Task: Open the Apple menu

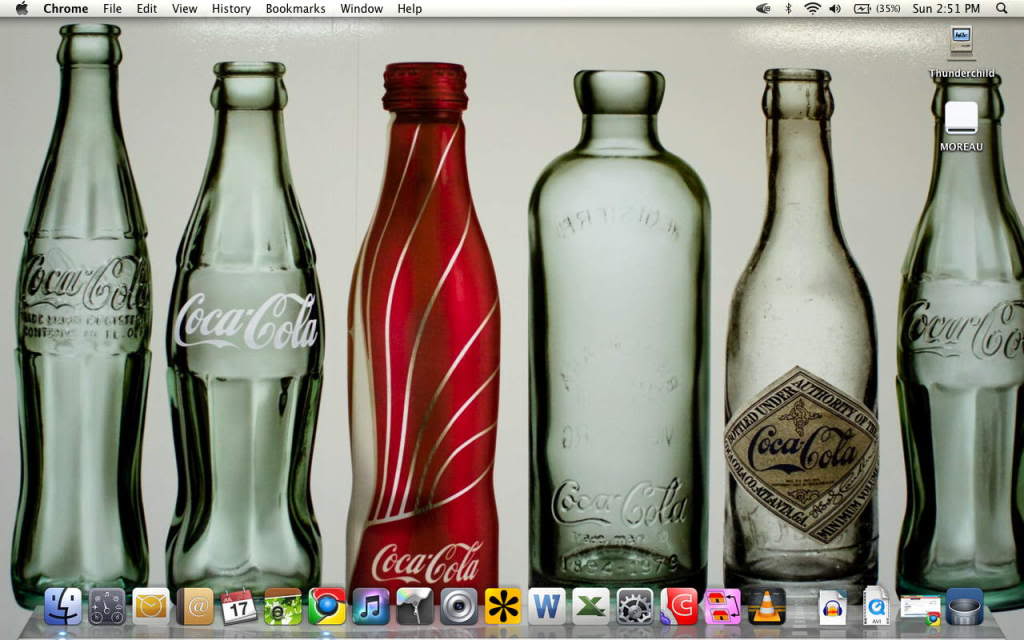Action: coord(22,8)
